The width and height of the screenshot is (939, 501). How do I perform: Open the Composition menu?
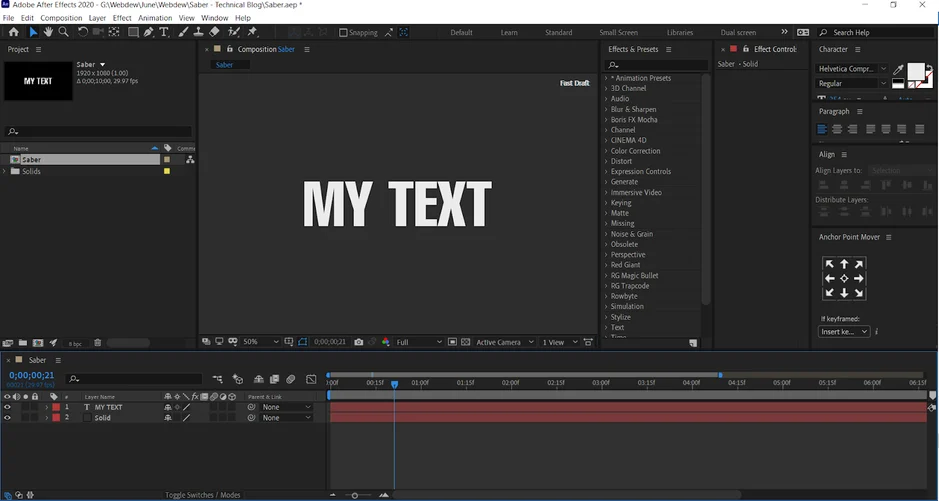[61, 18]
